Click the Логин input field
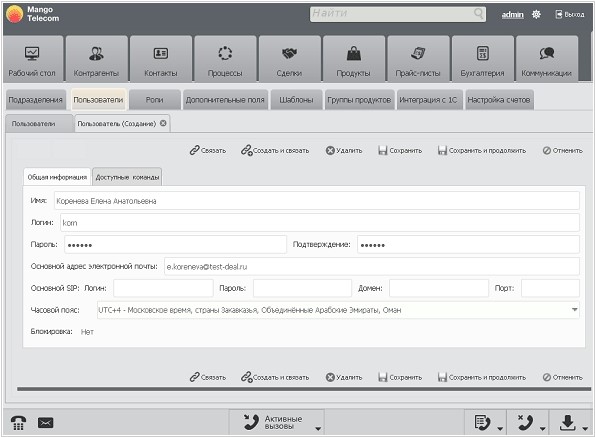 coord(320,223)
